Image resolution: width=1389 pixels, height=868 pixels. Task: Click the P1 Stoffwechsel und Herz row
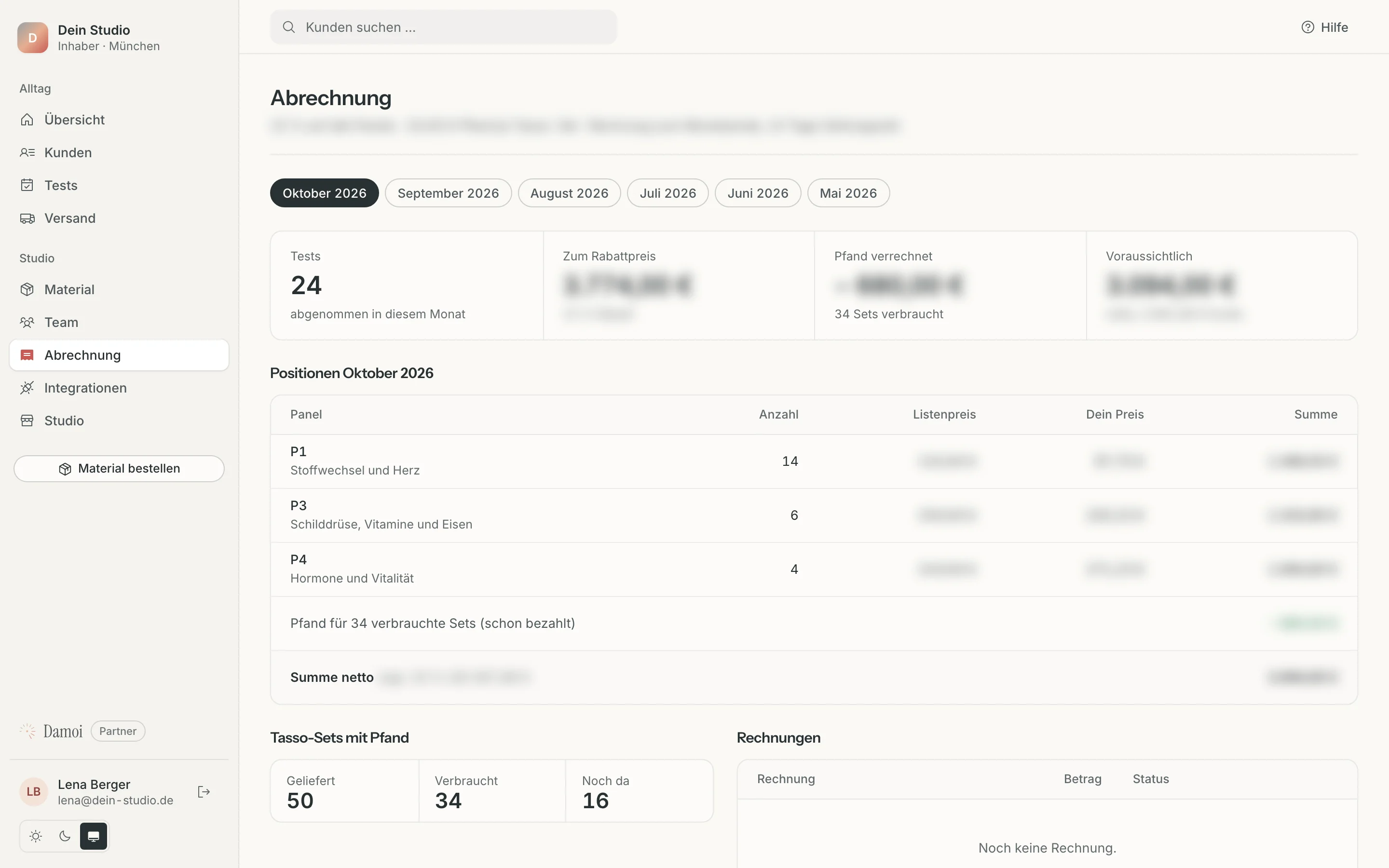tap(814, 461)
